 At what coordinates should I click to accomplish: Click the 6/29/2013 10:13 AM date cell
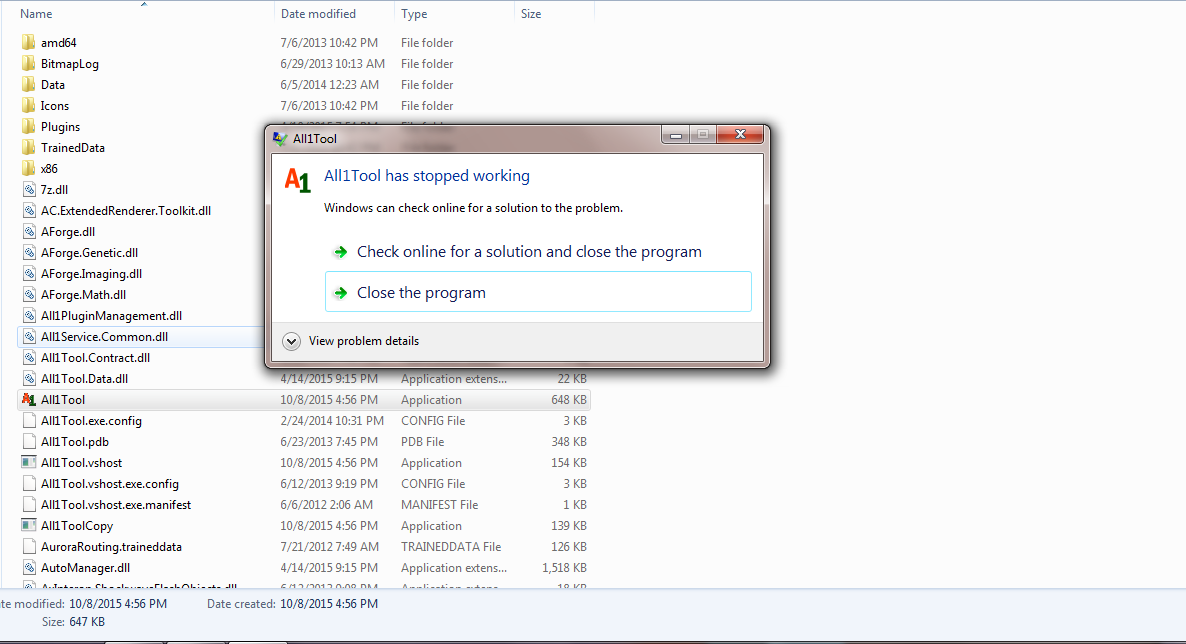point(333,64)
